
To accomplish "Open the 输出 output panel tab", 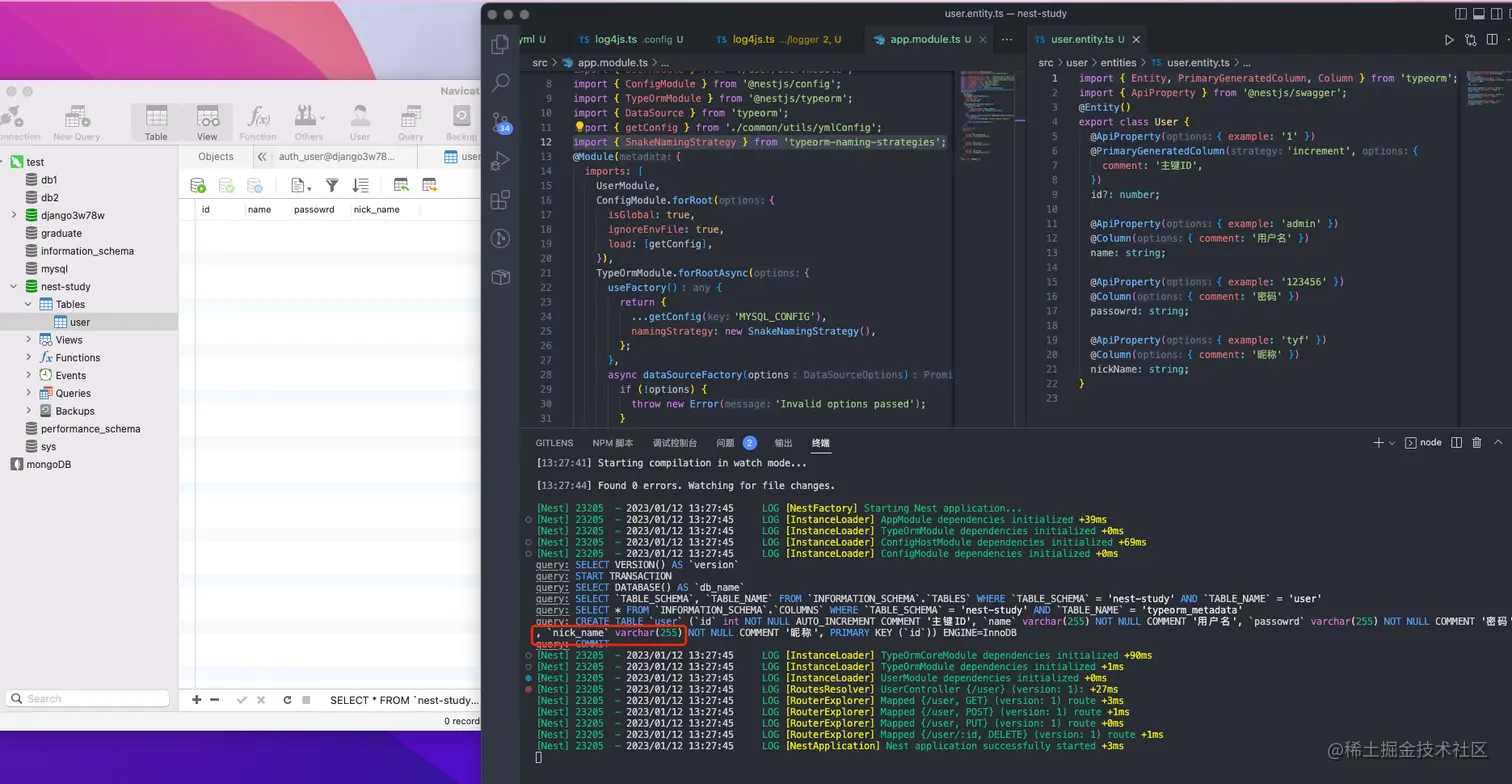I will (x=783, y=442).
